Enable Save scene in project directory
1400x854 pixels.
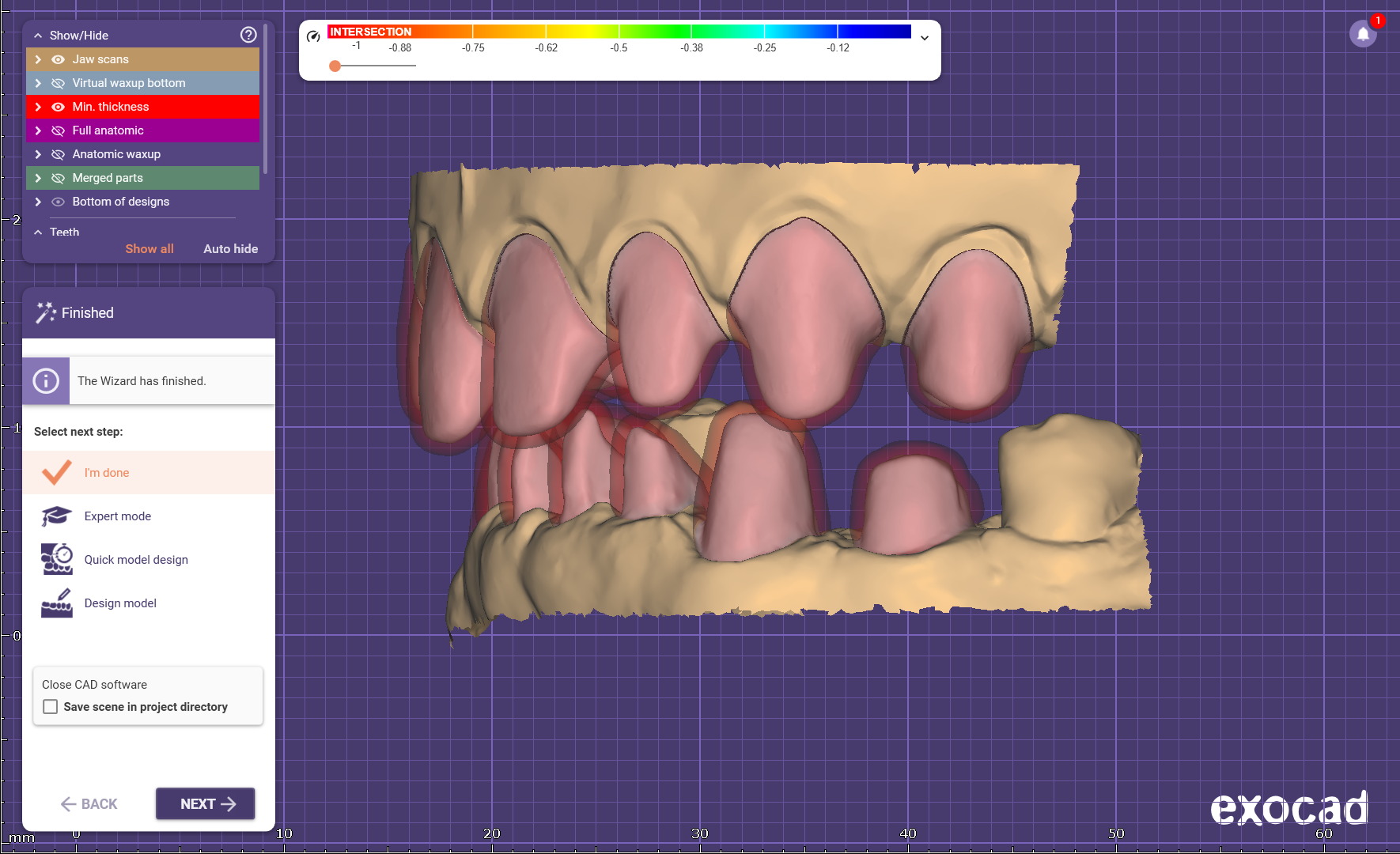tap(51, 707)
